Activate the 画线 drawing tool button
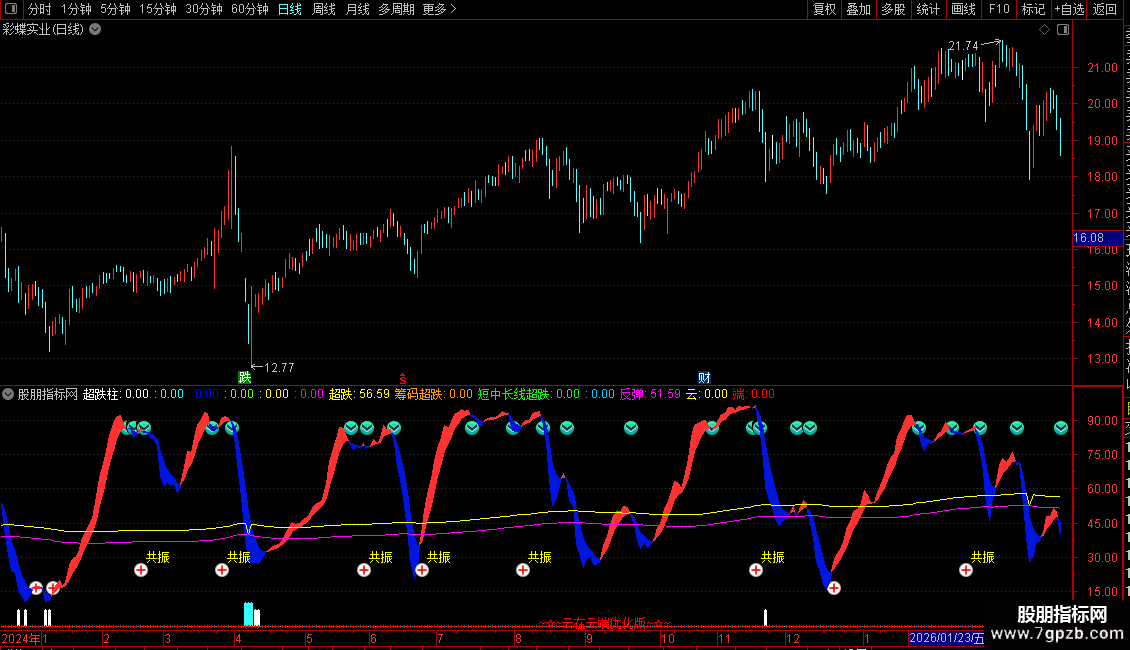The width and height of the screenshot is (1130, 650). [x=964, y=9]
